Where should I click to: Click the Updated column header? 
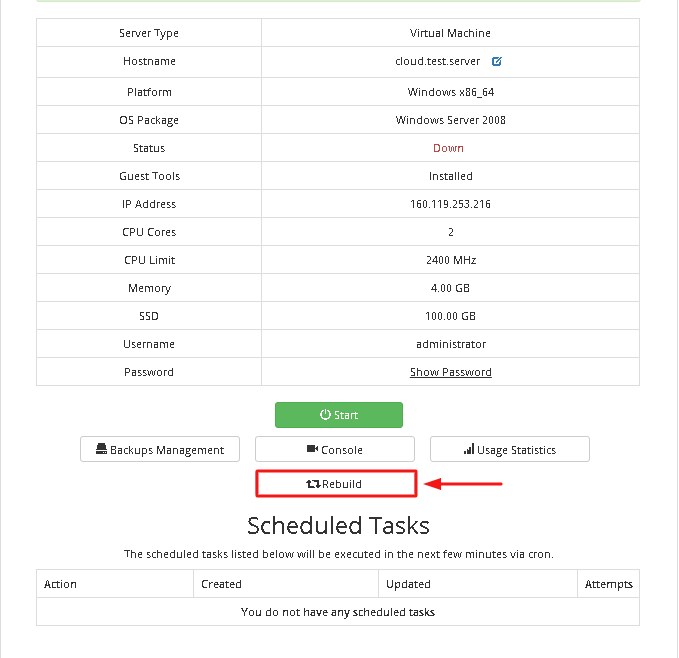pos(408,584)
